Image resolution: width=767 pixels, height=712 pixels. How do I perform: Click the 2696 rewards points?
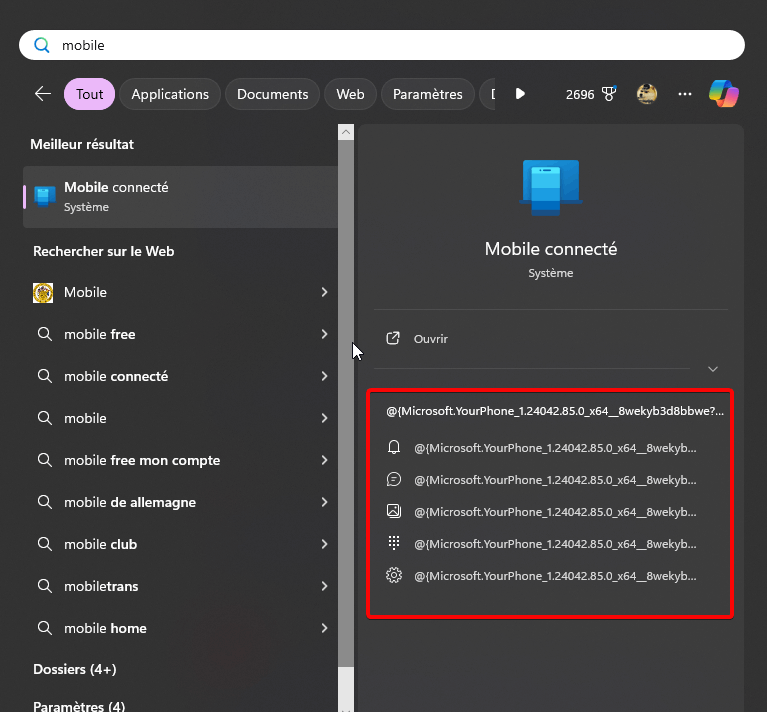coord(580,94)
